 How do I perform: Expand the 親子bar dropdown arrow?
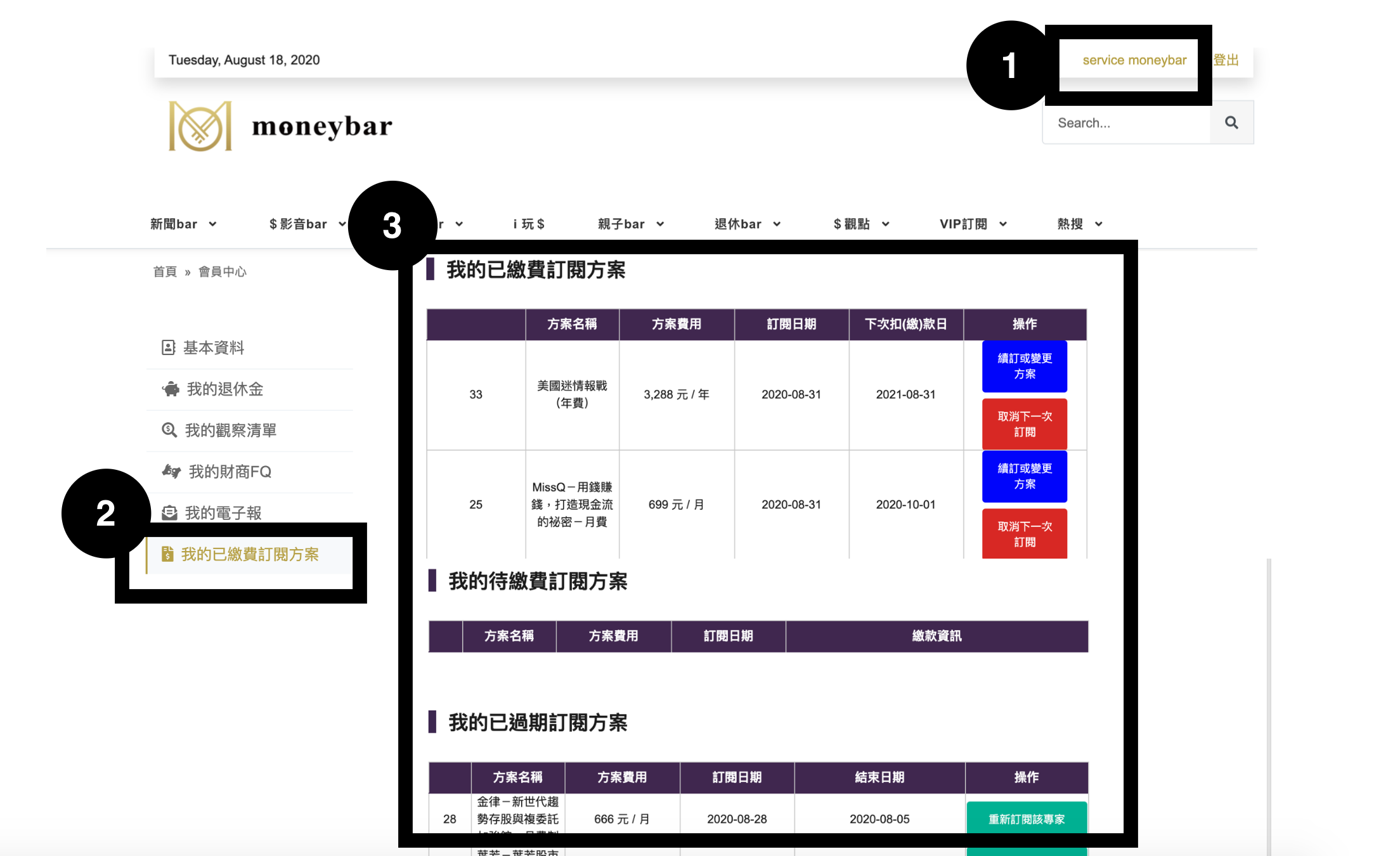(660, 224)
